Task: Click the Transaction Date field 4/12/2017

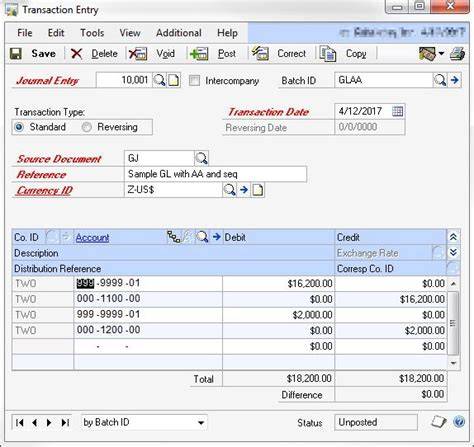Action: [x=363, y=111]
